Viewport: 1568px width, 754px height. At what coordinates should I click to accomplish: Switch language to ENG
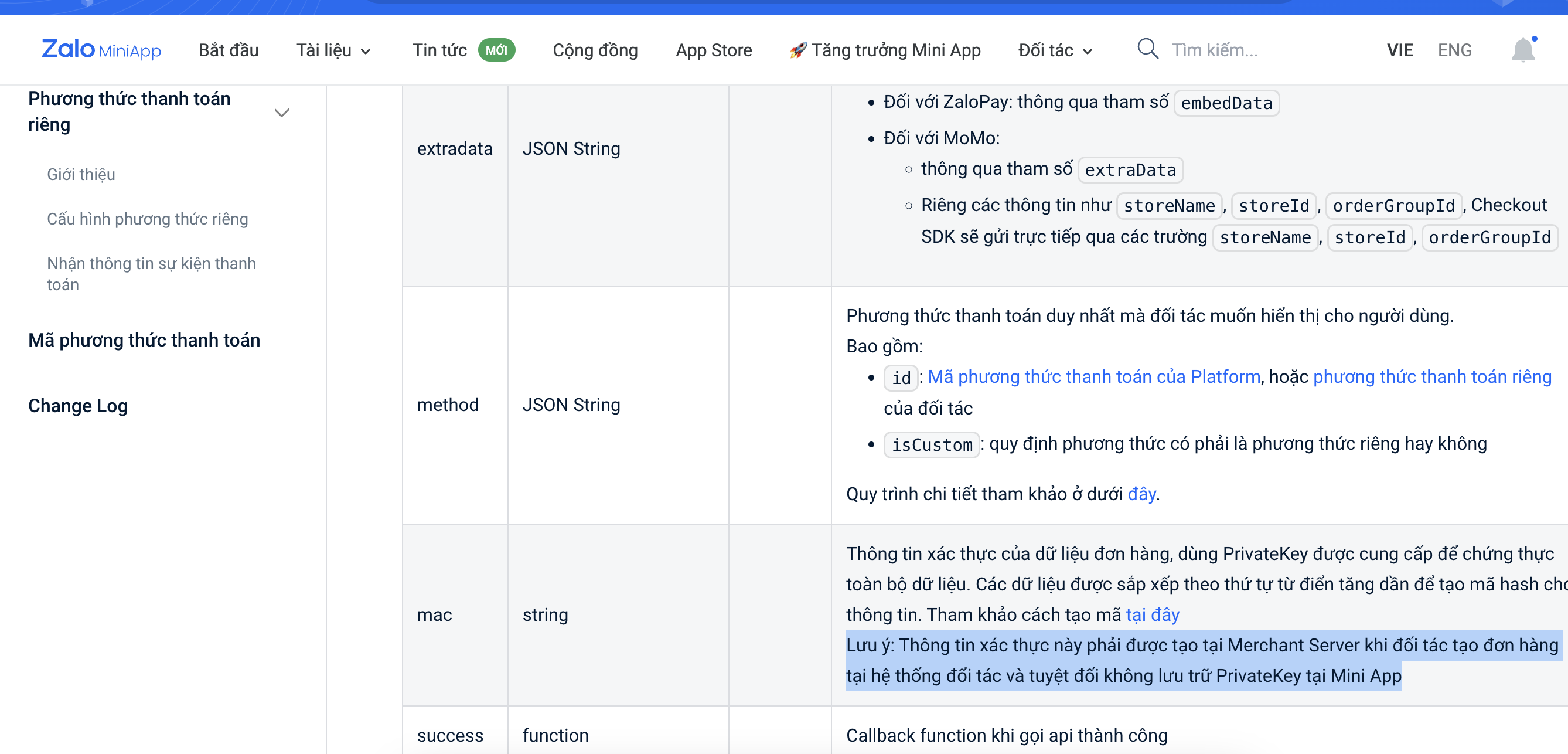(1454, 50)
